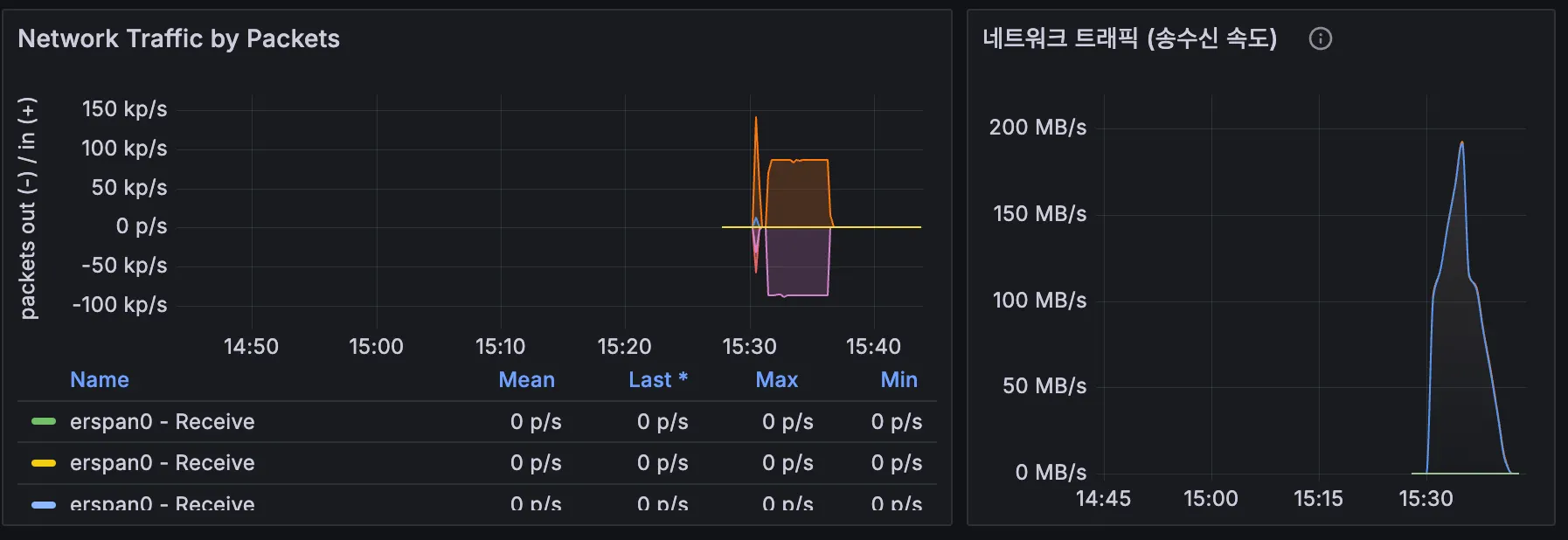Sort legend by the Mean column header
The height and width of the screenshot is (540, 1568).
pyautogui.click(x=526, y=380)
